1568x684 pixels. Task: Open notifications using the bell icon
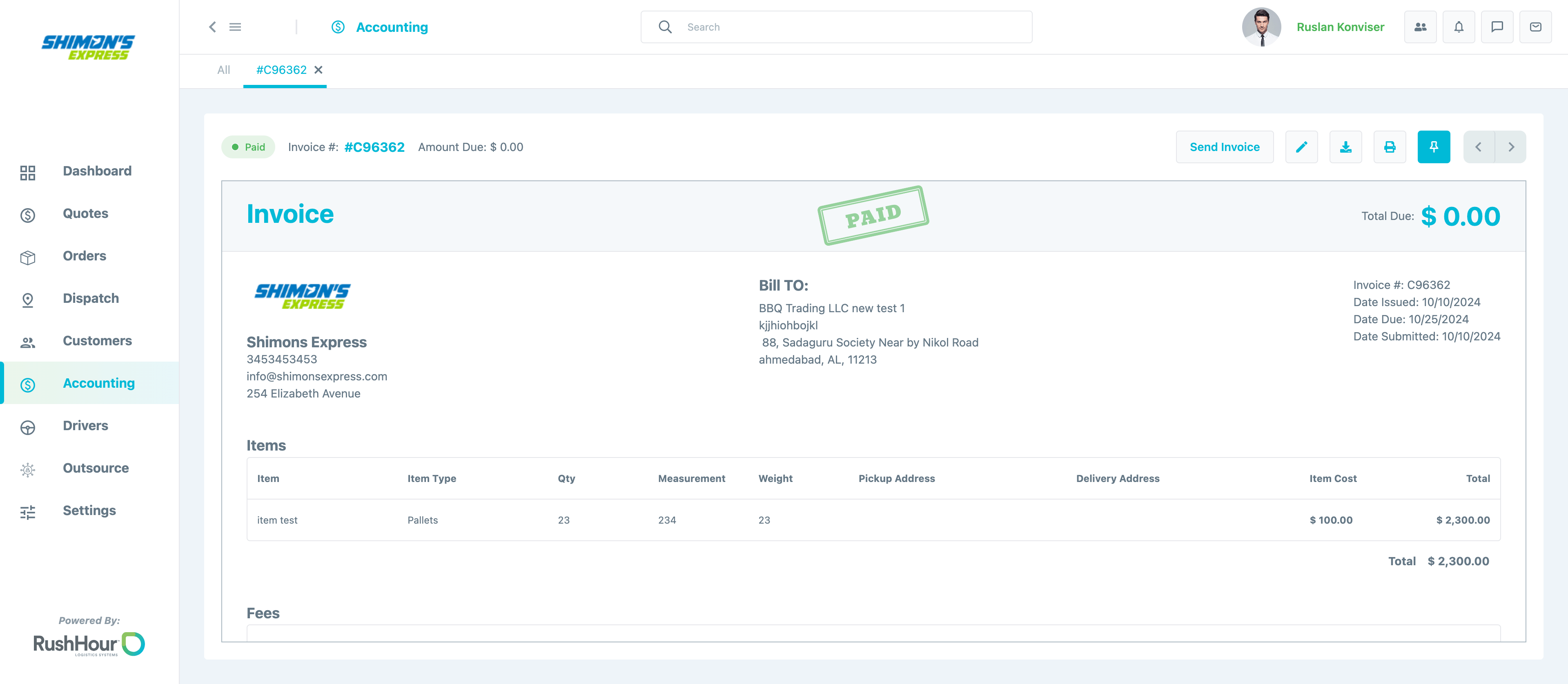(1459, 27)
